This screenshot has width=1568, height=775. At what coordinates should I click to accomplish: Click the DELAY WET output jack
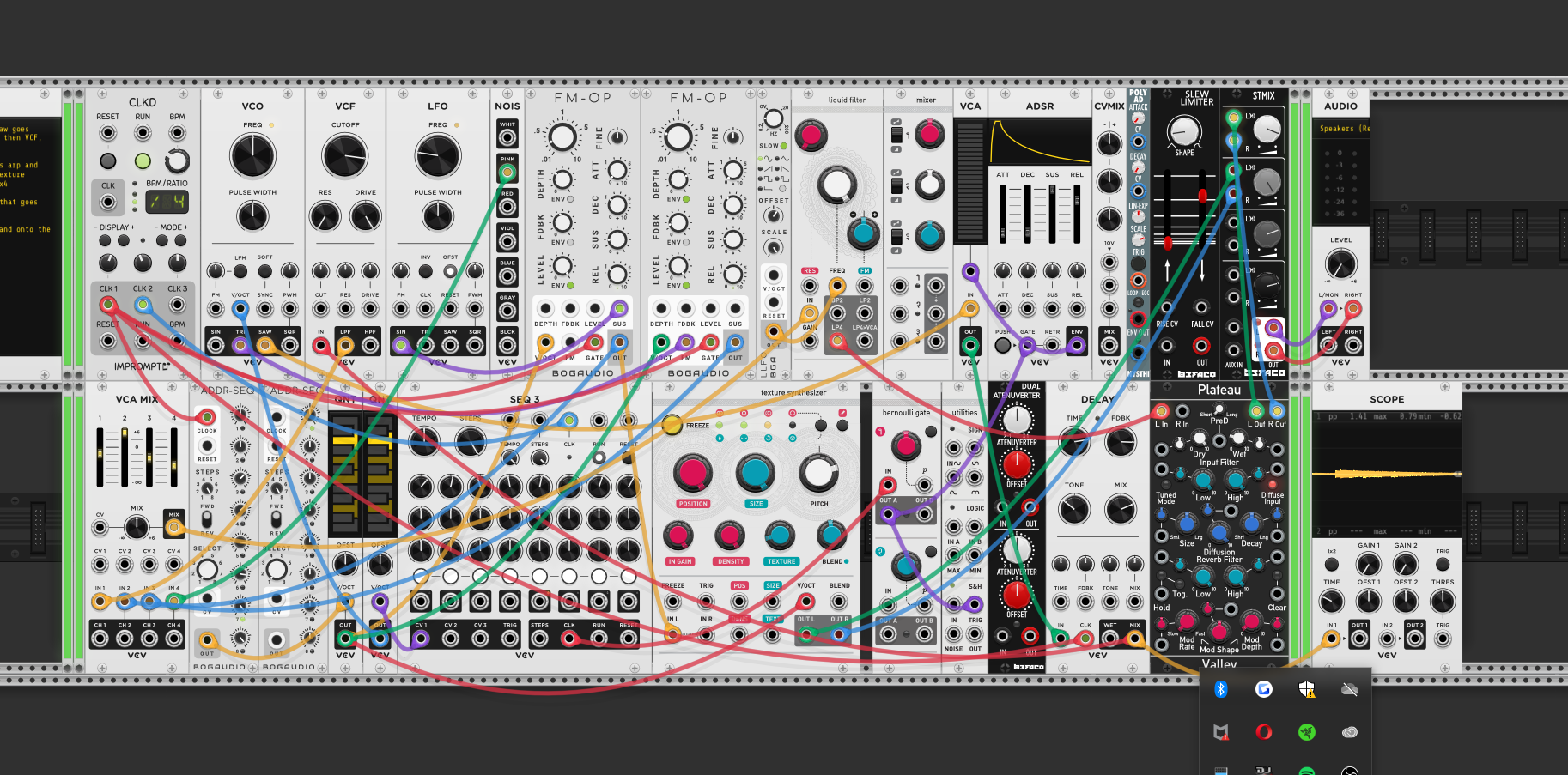[x=1110, y=638]
